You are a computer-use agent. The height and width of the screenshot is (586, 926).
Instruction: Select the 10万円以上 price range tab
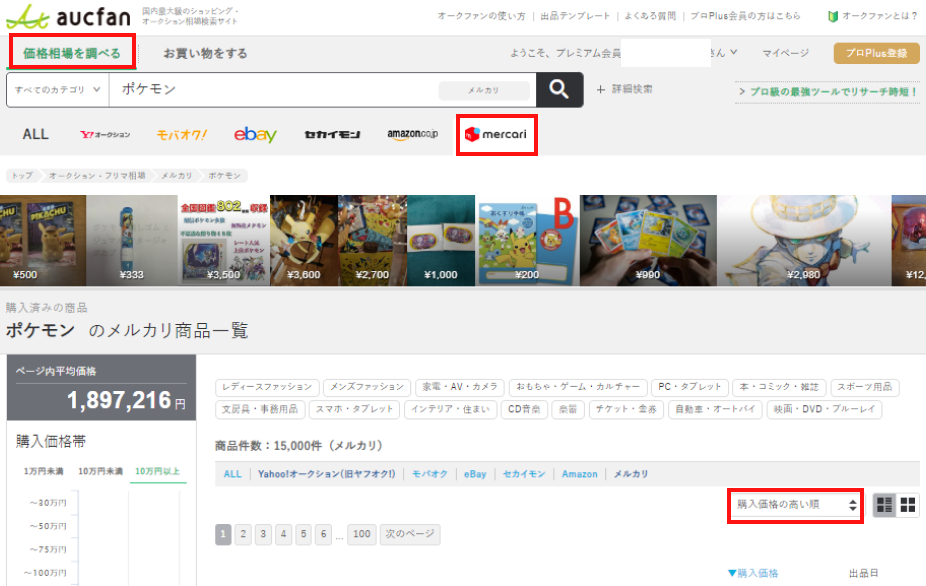(x=158, y=471)
